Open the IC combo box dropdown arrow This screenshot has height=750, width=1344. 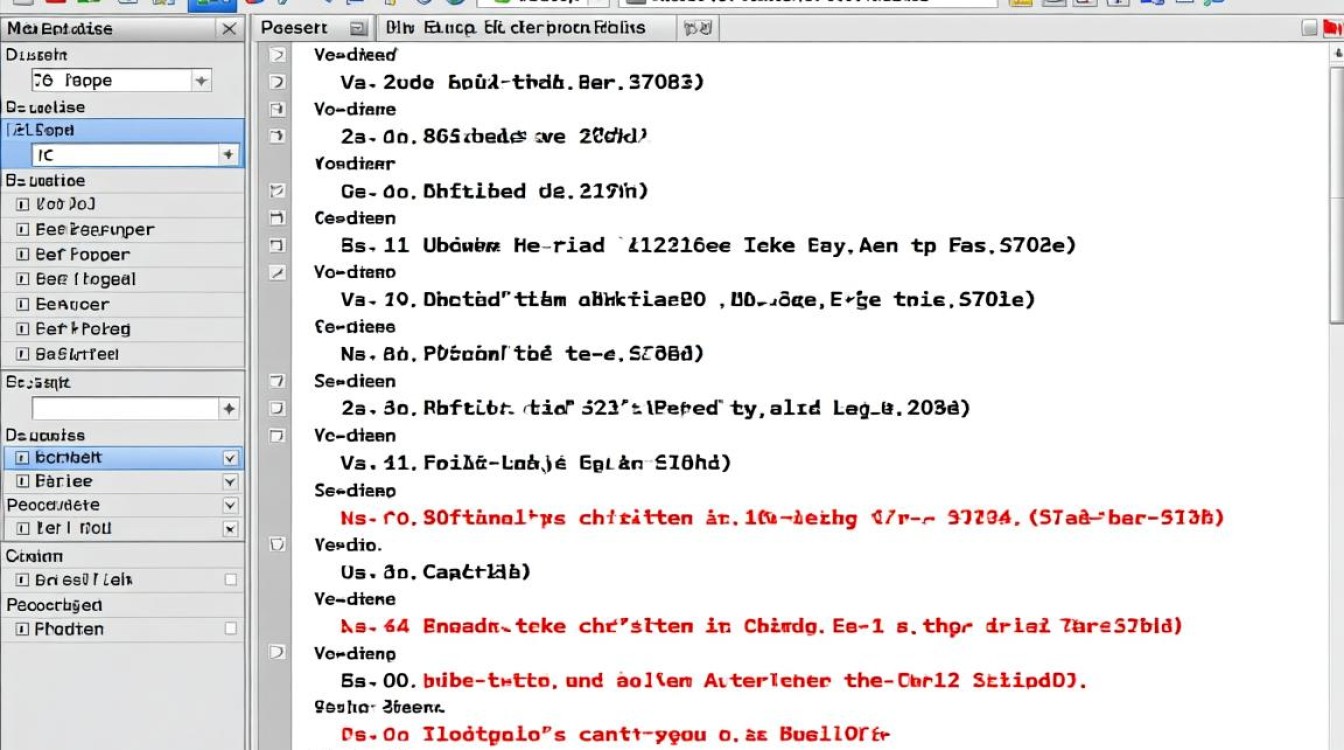point(228,155)
